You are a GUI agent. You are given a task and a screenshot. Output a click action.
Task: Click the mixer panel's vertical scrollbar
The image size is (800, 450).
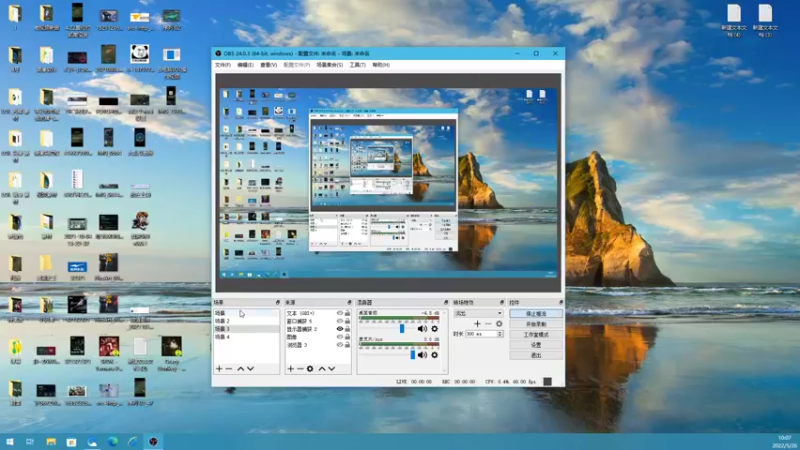click(x=444, y=341)
